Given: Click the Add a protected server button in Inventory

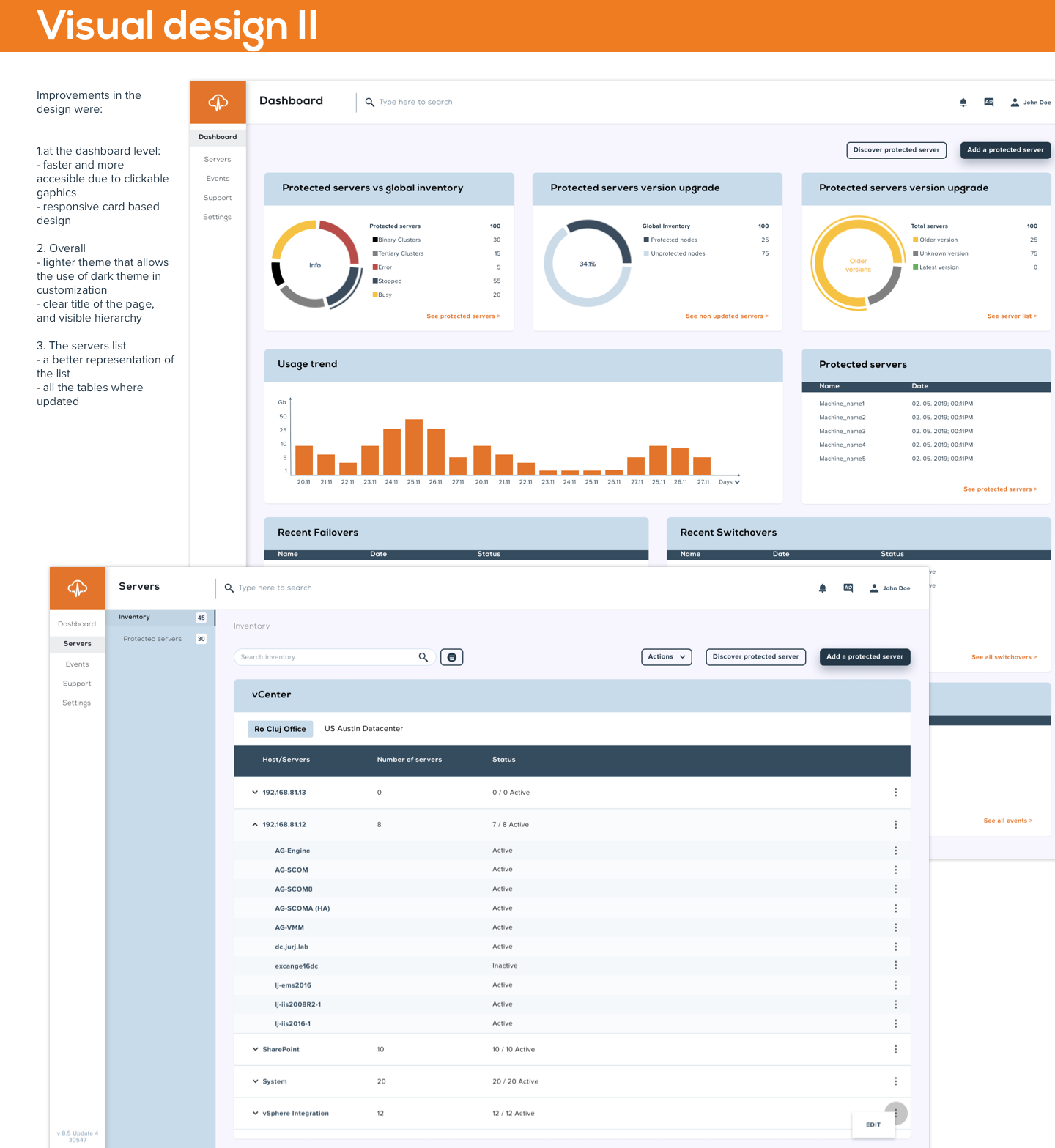Looking at the screenshot, I should (865, 657).
